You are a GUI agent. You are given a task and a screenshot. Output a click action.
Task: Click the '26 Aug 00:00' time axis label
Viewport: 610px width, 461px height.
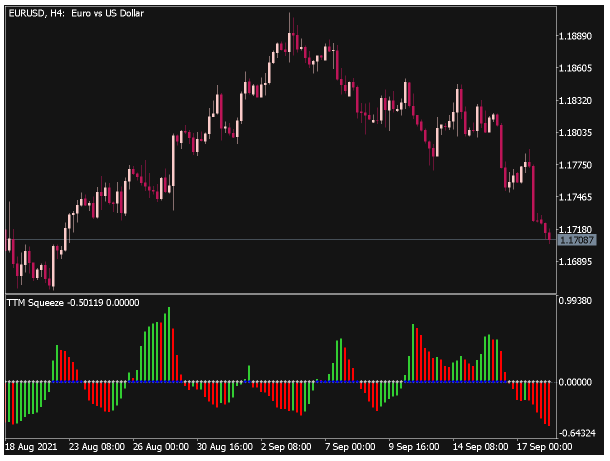[x=161, y=447]
